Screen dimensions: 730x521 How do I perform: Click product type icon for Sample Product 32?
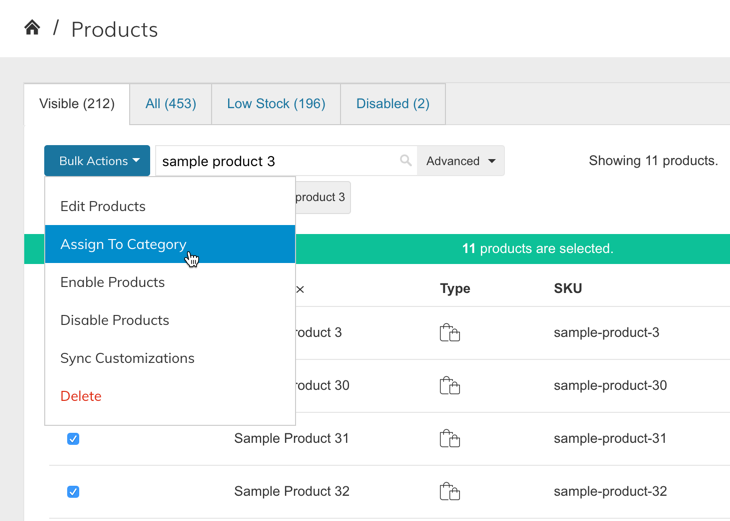[450, 492]
